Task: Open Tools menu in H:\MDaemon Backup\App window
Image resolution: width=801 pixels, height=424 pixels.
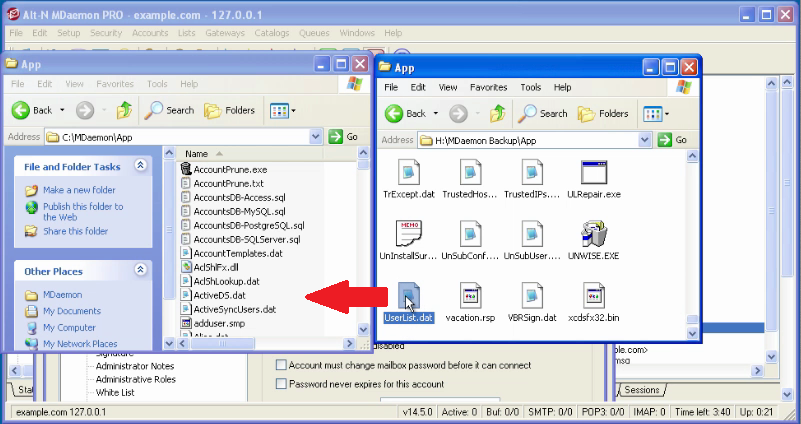Action: 530,87
